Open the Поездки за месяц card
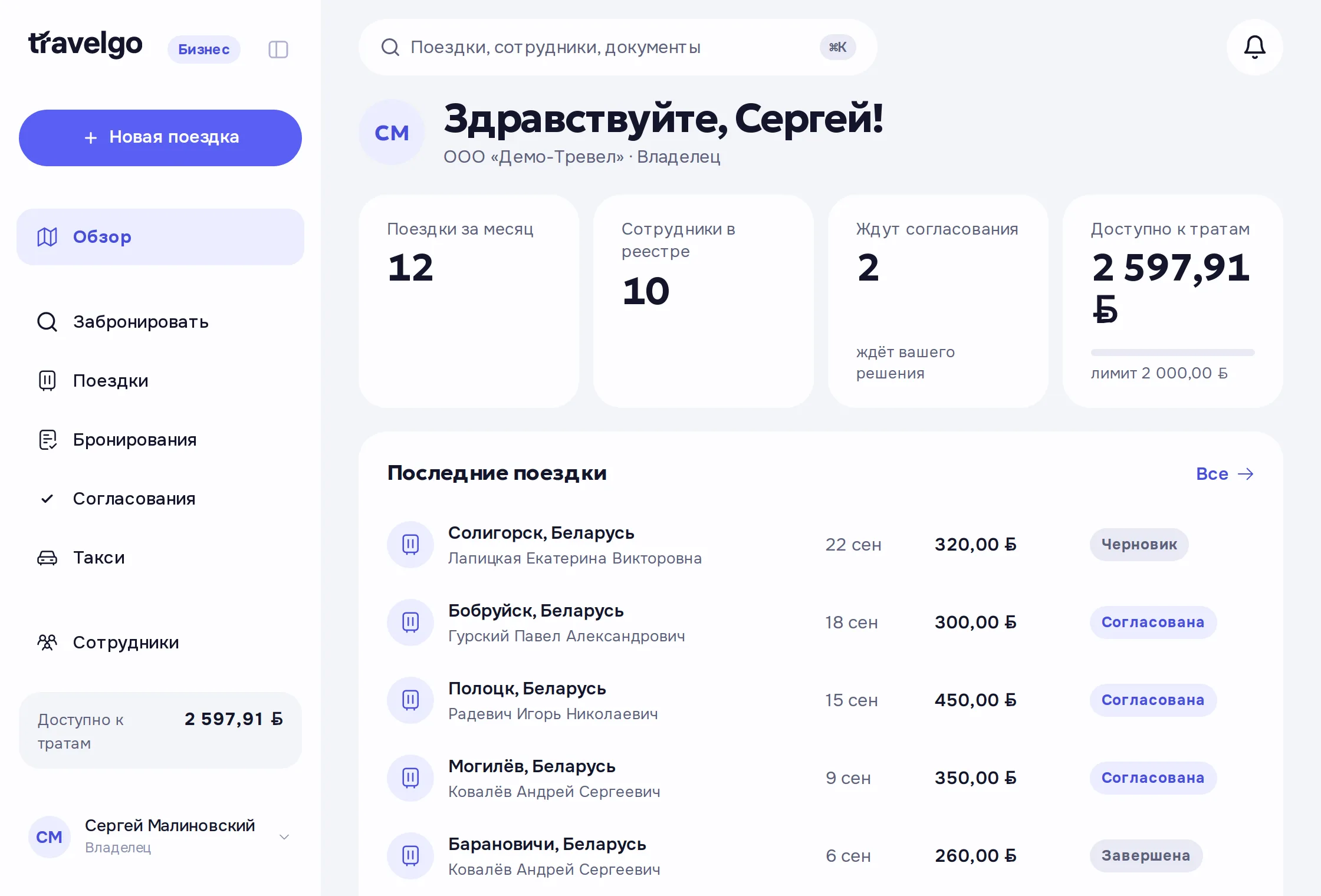 [469, 301]
